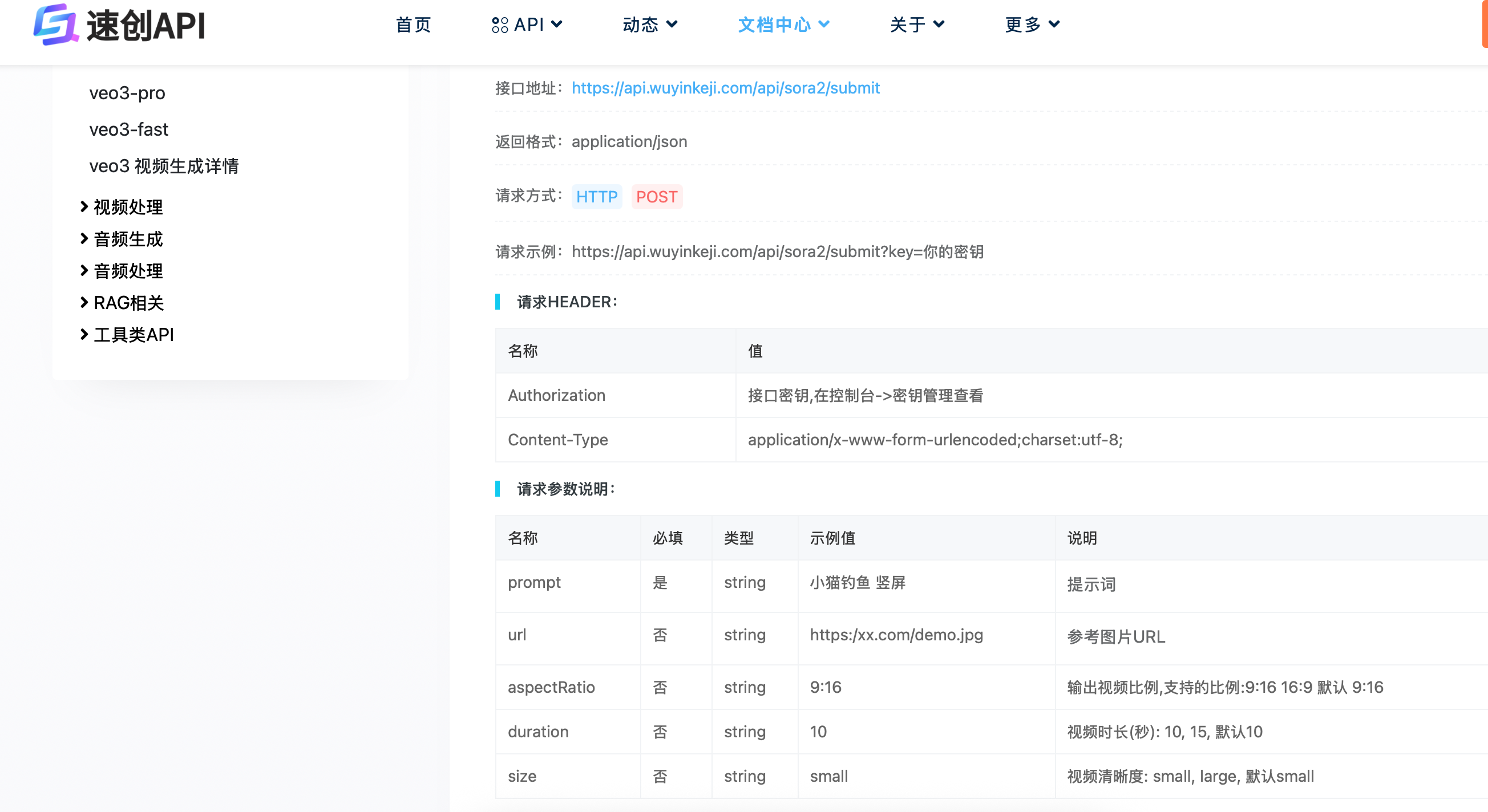
Task: Expand the 工具类API sidebar section
Action: pos(134,335)
